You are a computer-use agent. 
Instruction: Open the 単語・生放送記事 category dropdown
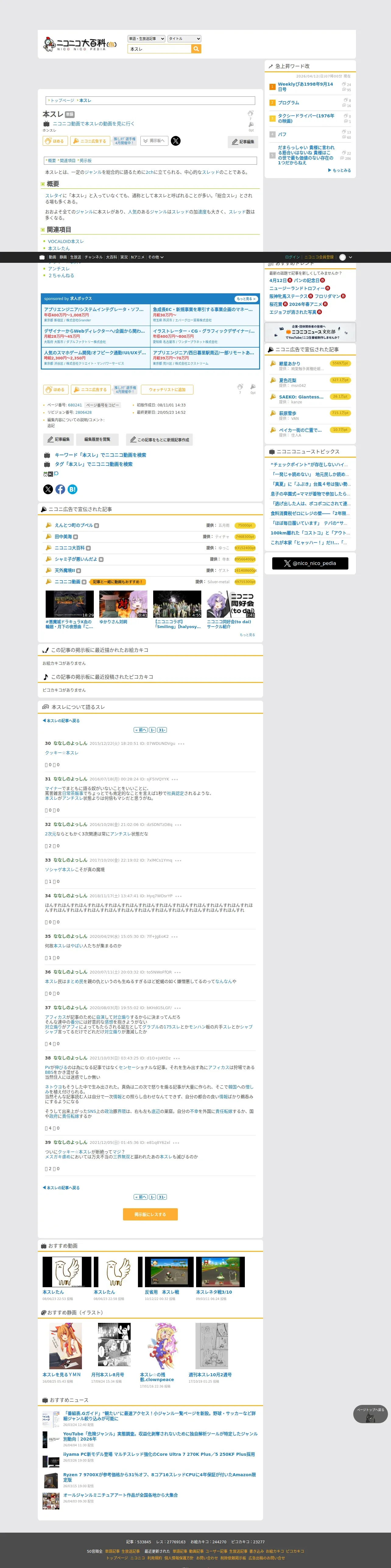point(146,39)
